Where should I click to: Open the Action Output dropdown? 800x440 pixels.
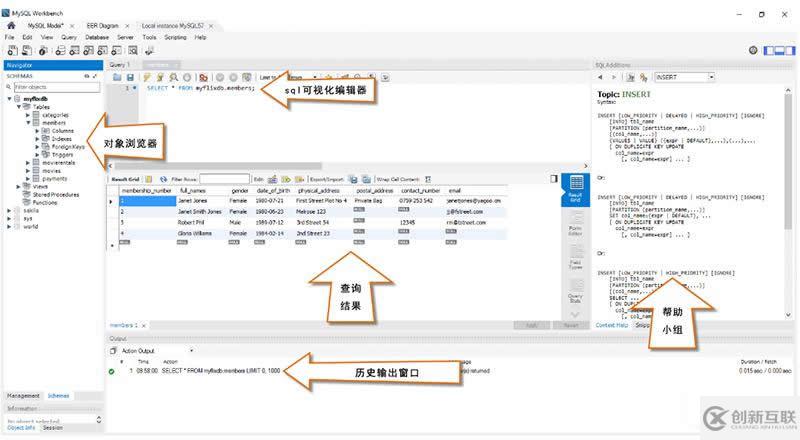click(x=191, y=351)
